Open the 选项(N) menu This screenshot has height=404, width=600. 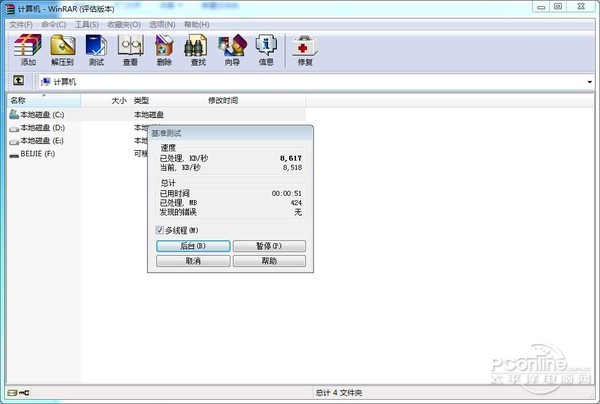[162, 24]
